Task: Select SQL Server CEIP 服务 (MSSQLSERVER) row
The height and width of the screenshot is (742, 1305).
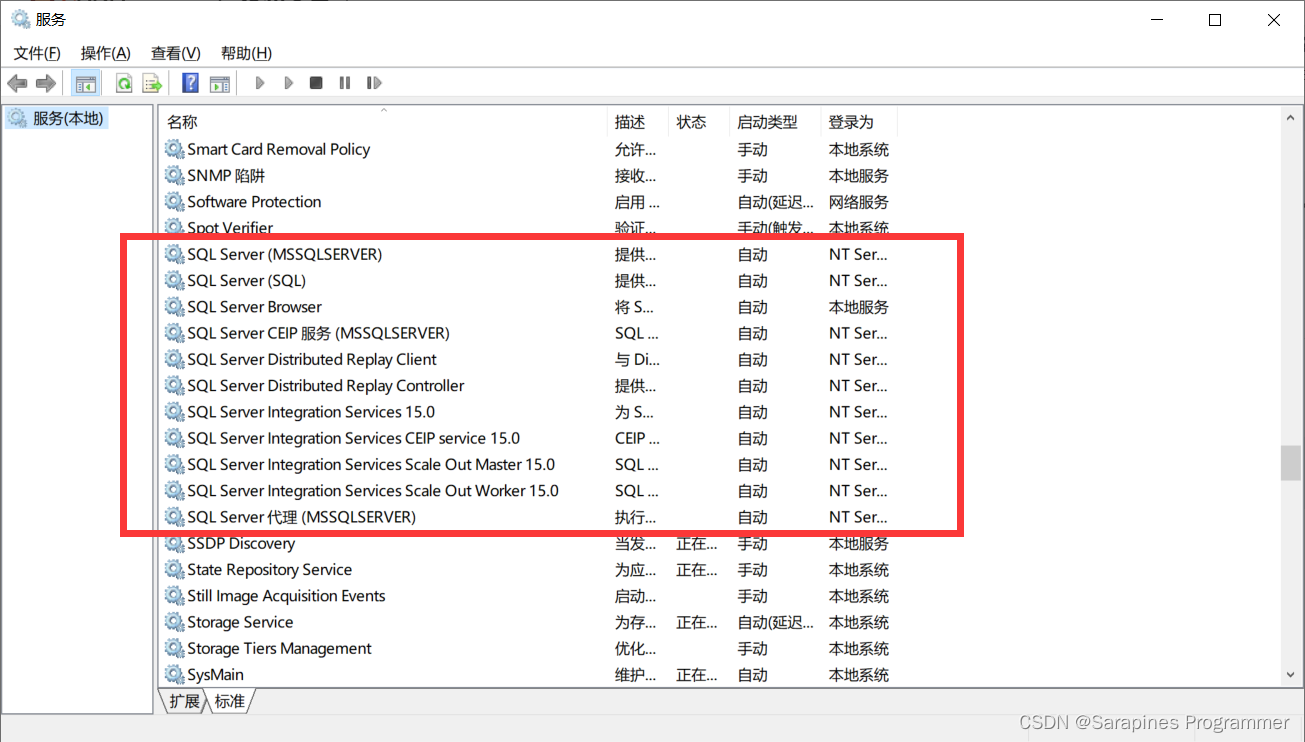Action: pyautogui.click(x=318, y=333)
